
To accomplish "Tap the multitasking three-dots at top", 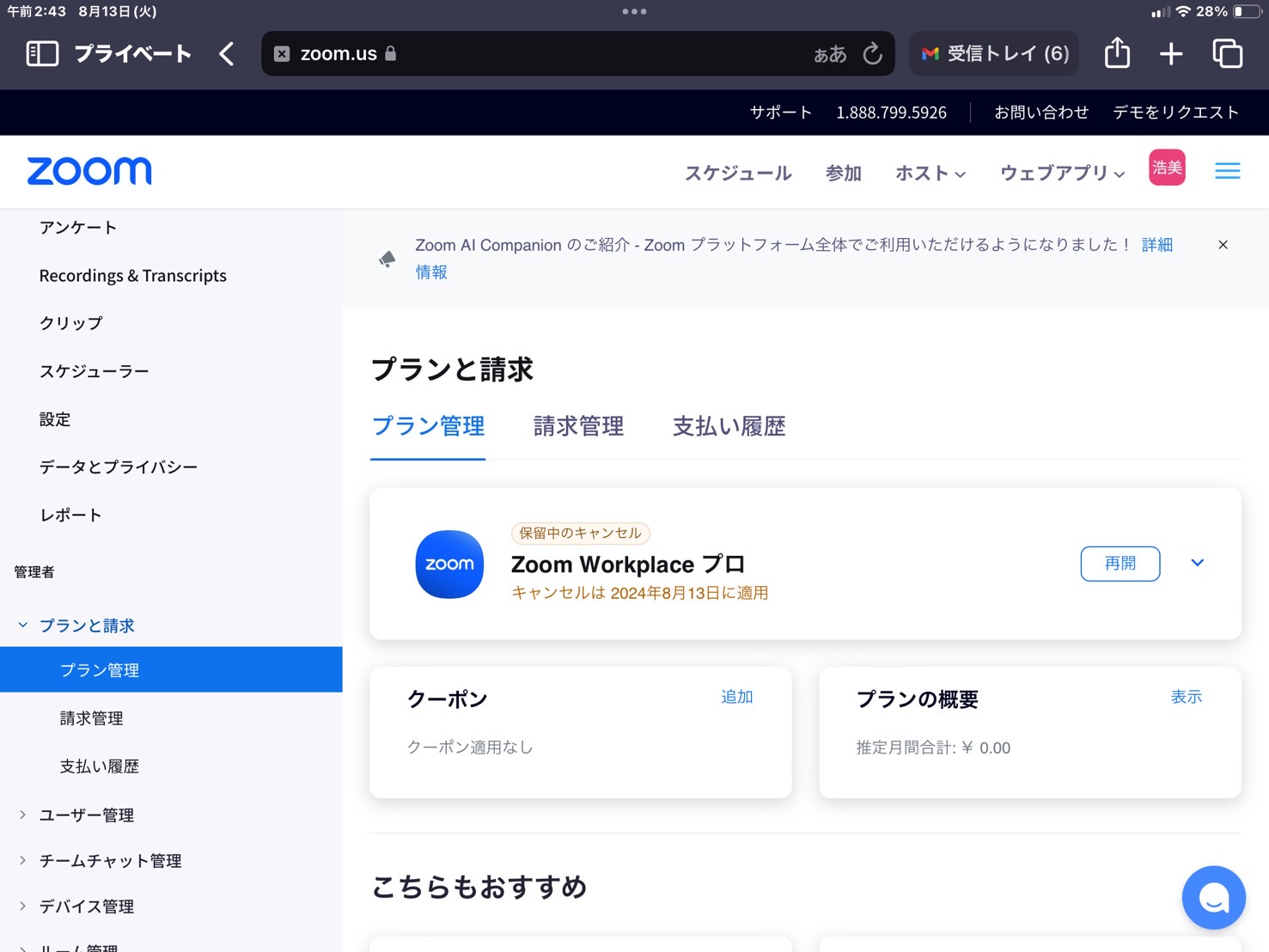I will (x=634, y=11).
